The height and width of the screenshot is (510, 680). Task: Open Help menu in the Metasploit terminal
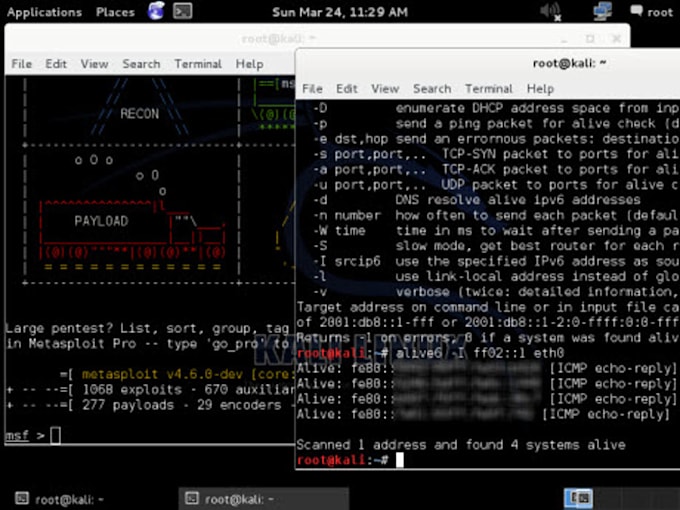click(249, 64)
